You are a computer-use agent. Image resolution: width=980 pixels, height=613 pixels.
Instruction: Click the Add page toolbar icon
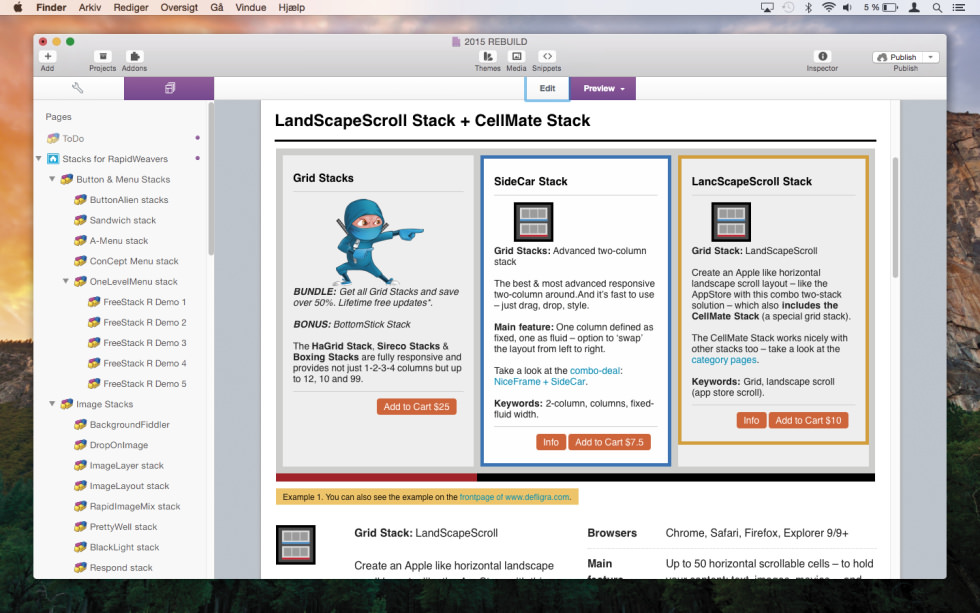pyautogui.click(x=48, y=56)
